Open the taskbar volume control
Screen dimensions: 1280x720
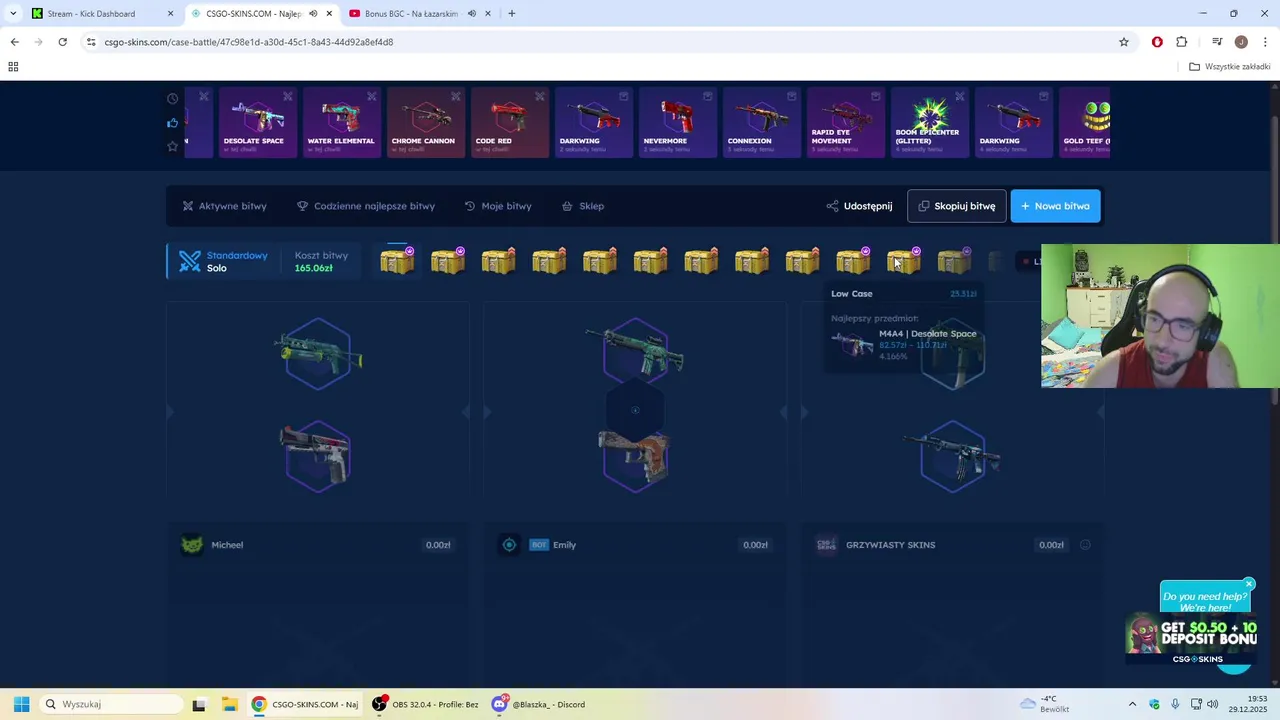click(x=1212, y=704)
